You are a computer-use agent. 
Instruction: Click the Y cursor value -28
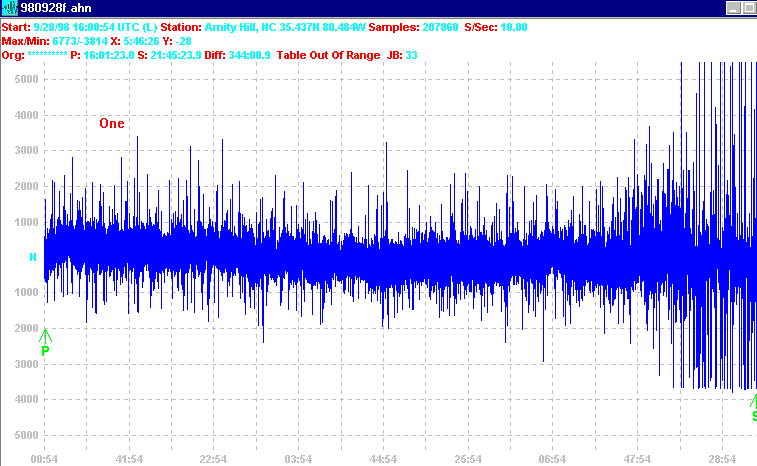click(x=183, y=41)
